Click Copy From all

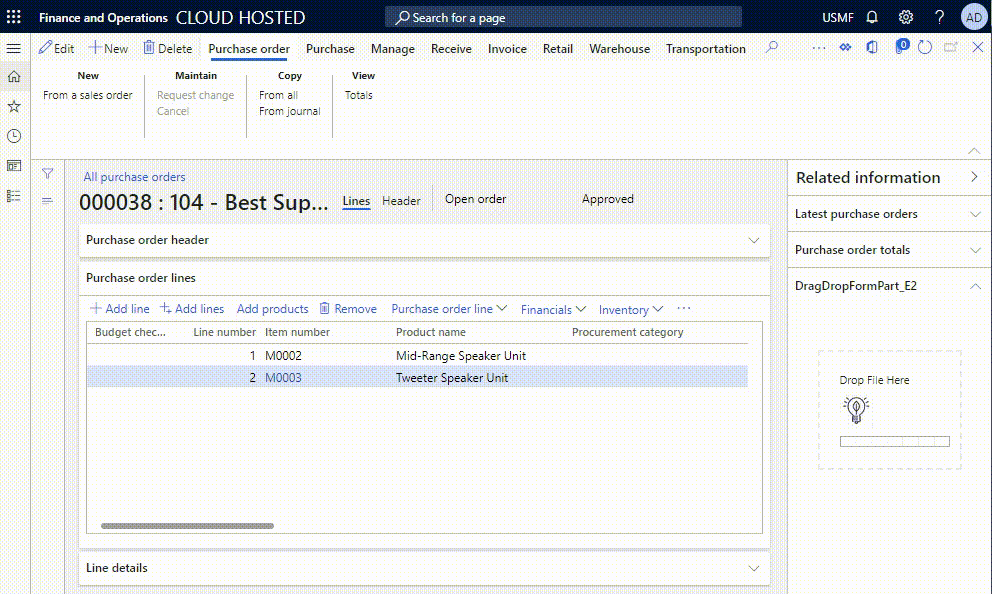[278, 95]
